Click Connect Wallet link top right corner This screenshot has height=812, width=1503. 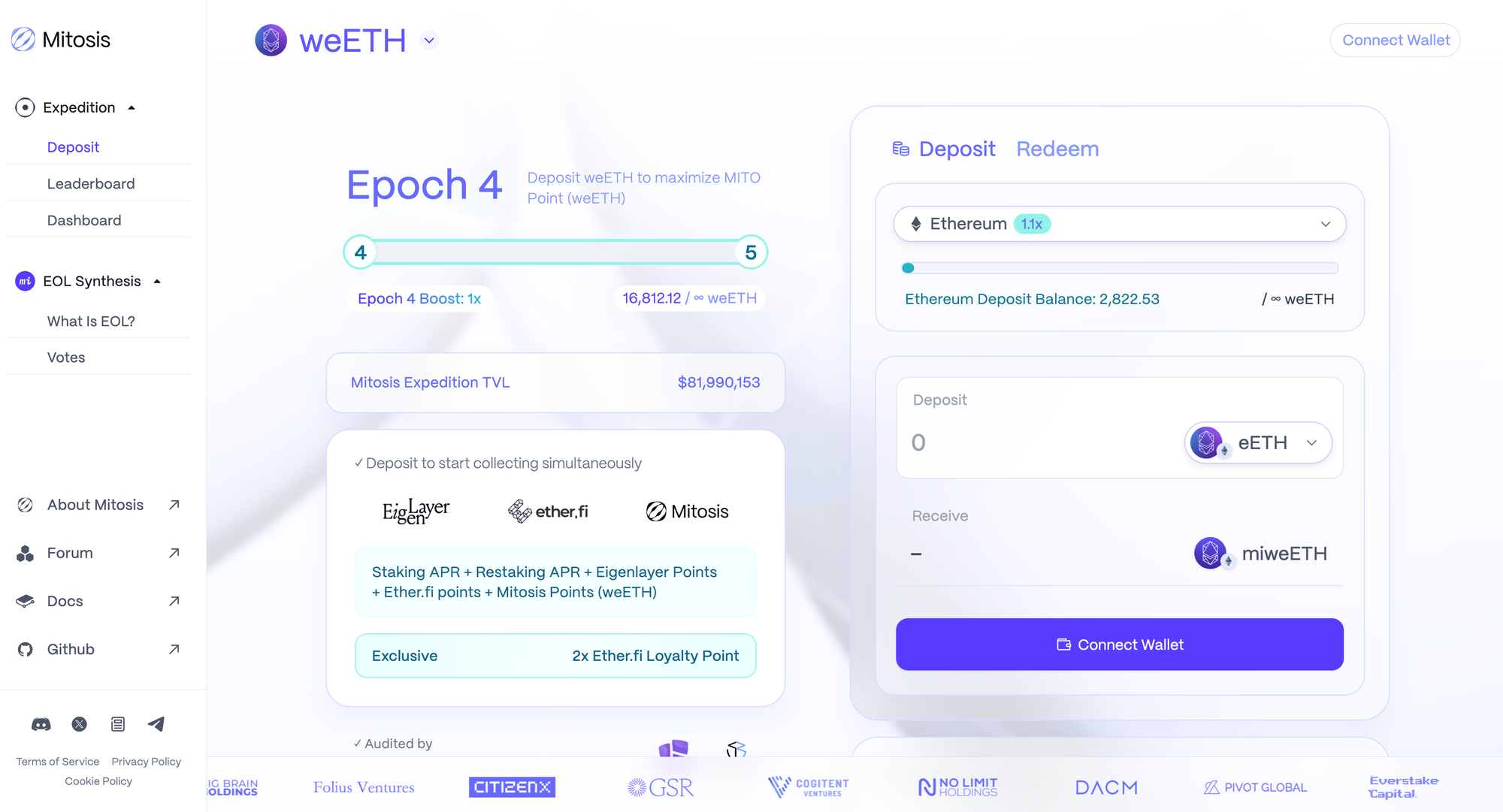click(x=1396, y=40)
